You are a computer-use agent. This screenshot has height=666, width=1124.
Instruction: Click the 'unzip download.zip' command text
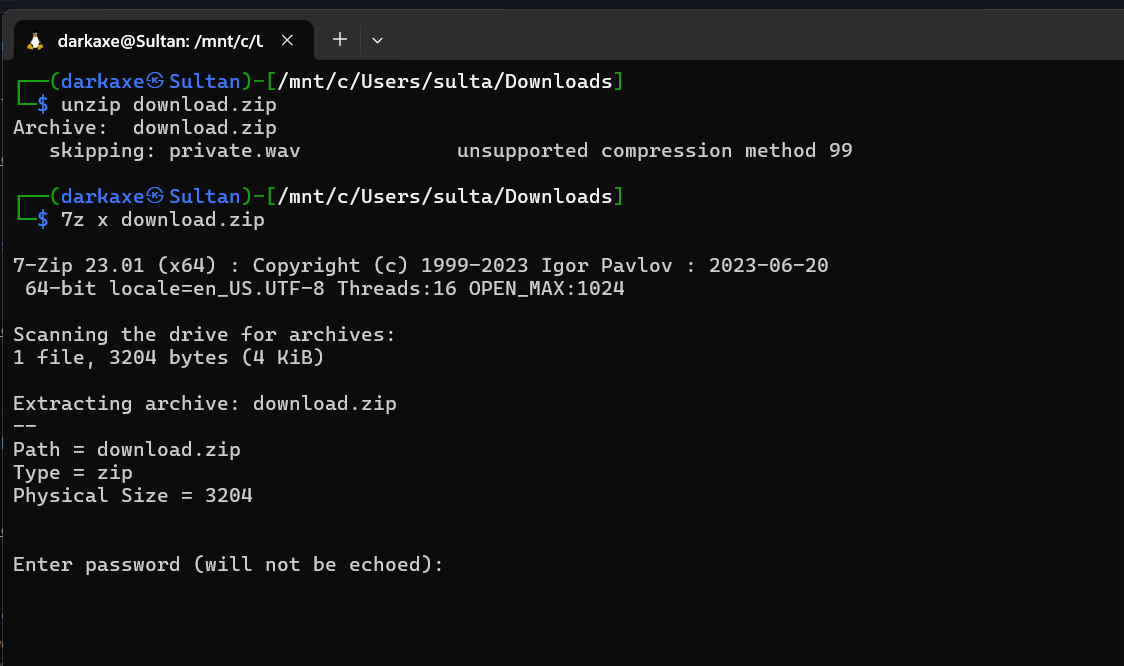pyautogui.click(x=168, y=105)
